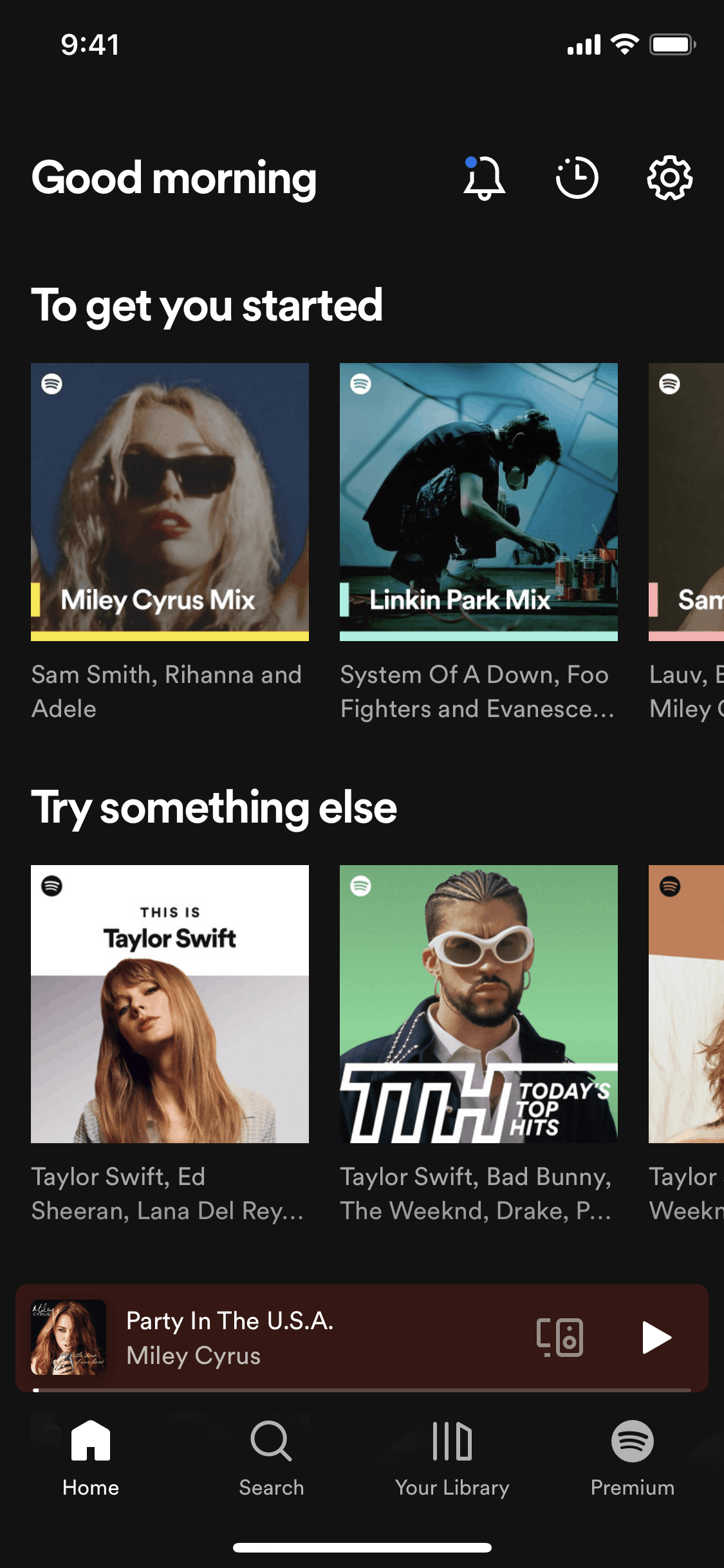
Task: Open the notifications bell icon
Action: (484, 178)
